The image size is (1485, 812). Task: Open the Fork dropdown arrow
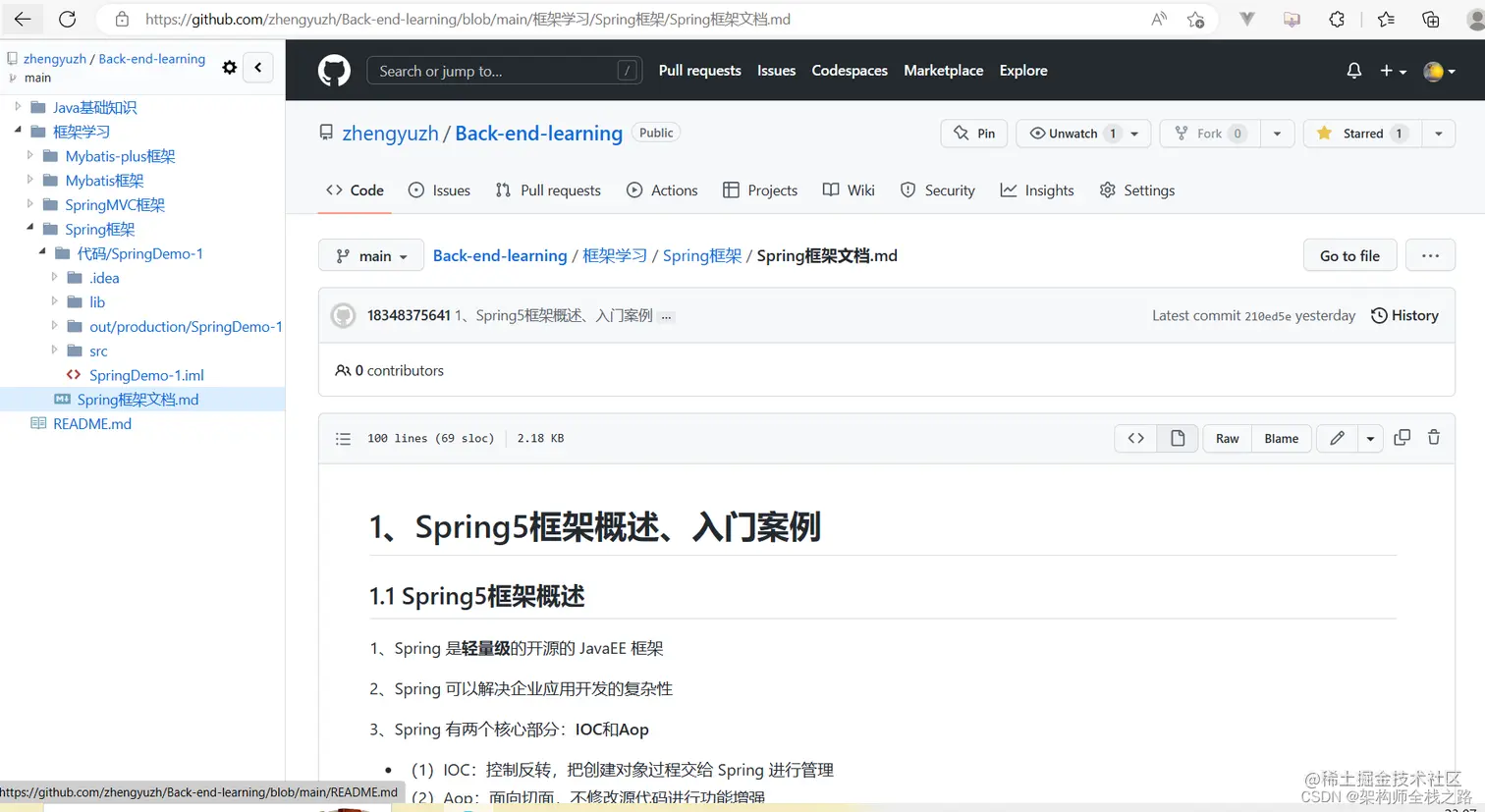tap(1277, 134)
